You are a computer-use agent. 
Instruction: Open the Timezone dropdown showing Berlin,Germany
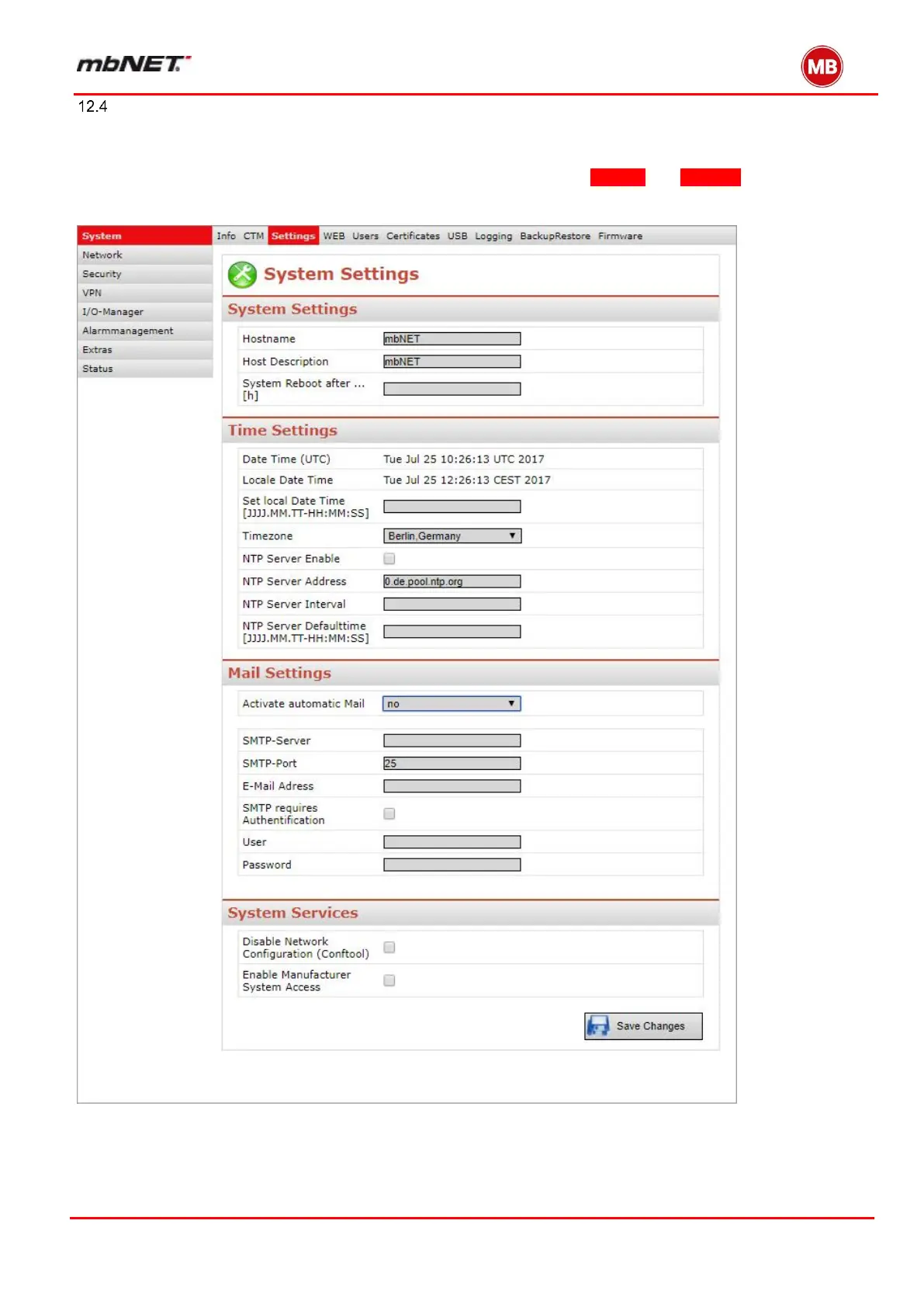pos(452,536)
